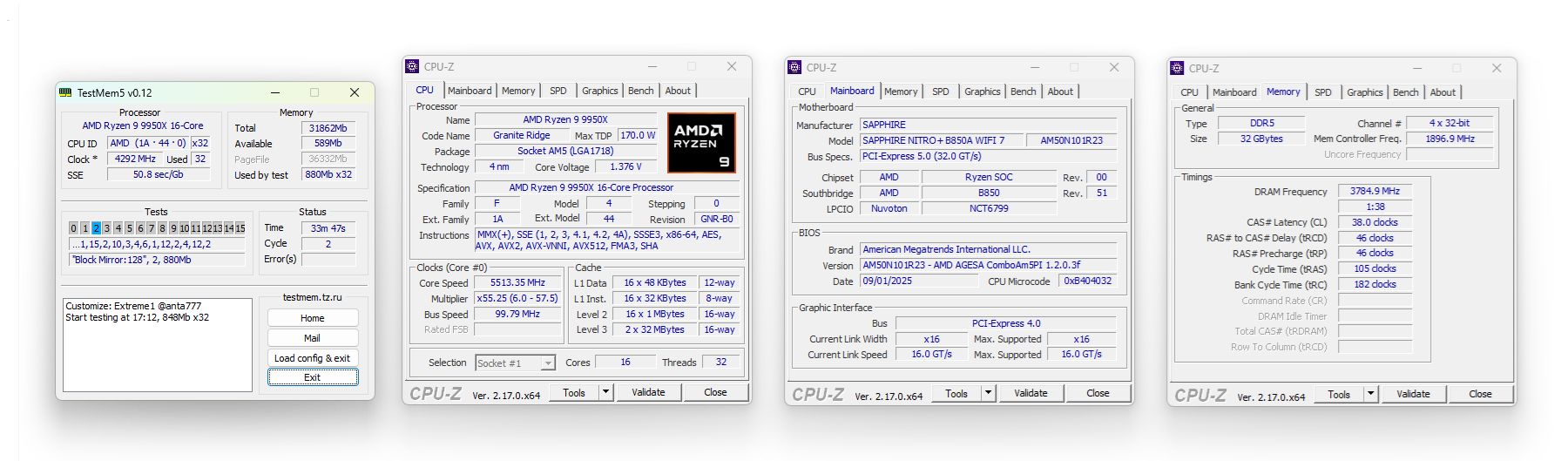Click the Code Name field Granite Ridge
This screenshot has height=461, width=1568.
tap(521, 135)
